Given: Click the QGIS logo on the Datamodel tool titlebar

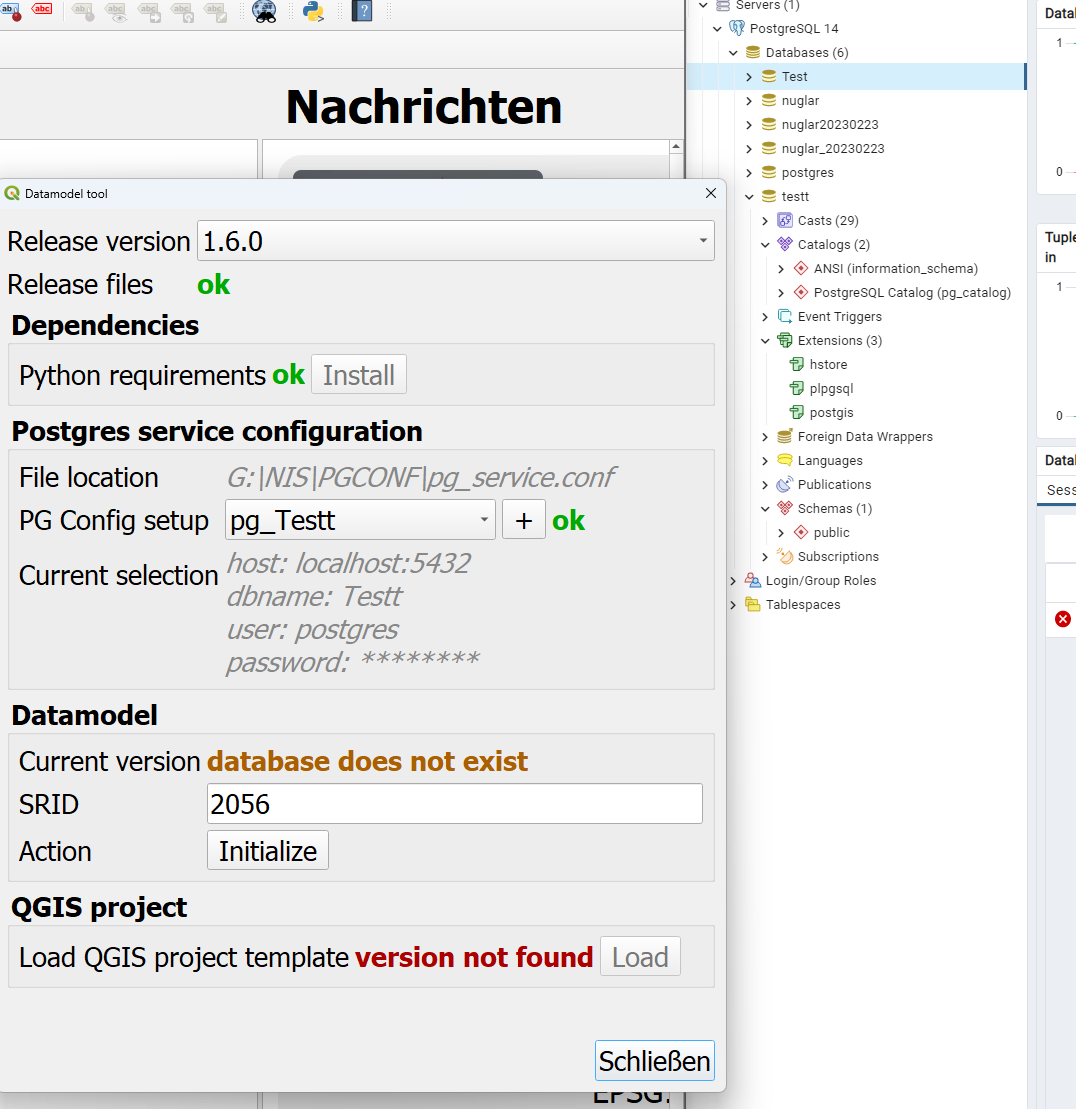Looking at the screenshot, I should tap(10, 192).
